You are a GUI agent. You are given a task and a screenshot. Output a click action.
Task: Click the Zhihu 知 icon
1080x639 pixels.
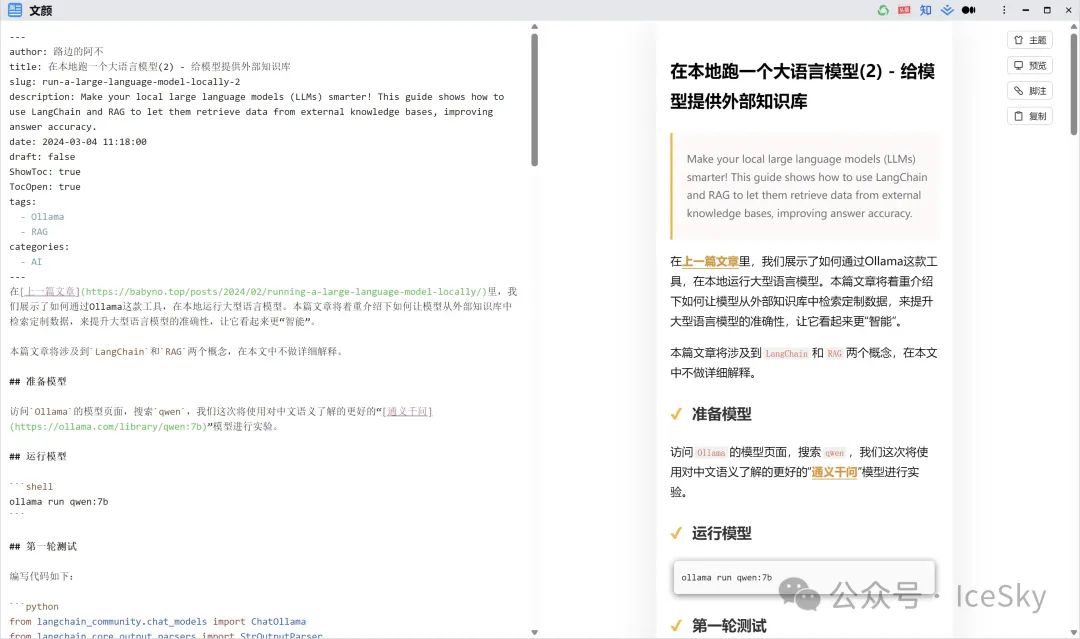pos(926,10)
